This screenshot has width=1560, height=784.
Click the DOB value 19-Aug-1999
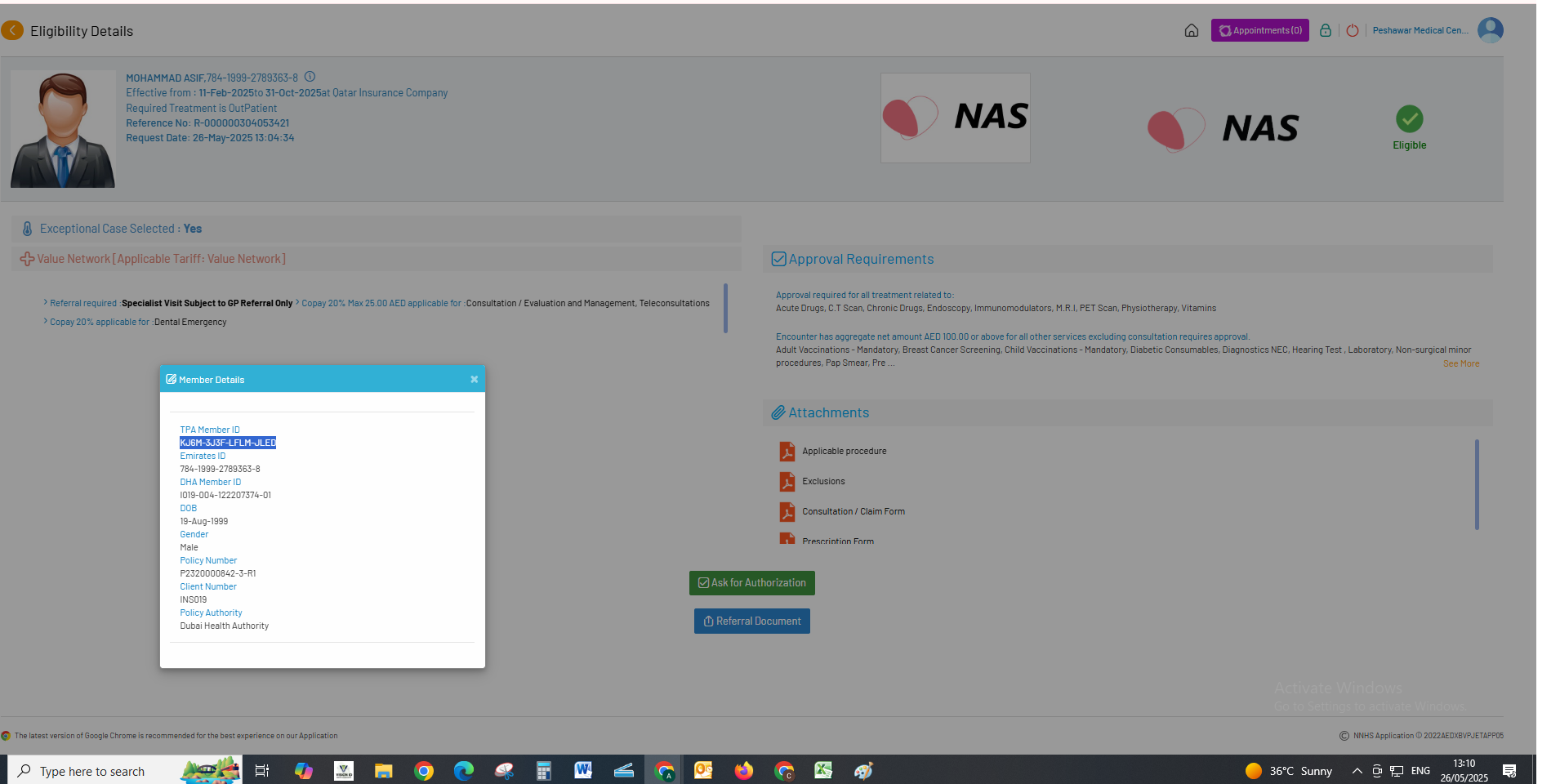204,521
